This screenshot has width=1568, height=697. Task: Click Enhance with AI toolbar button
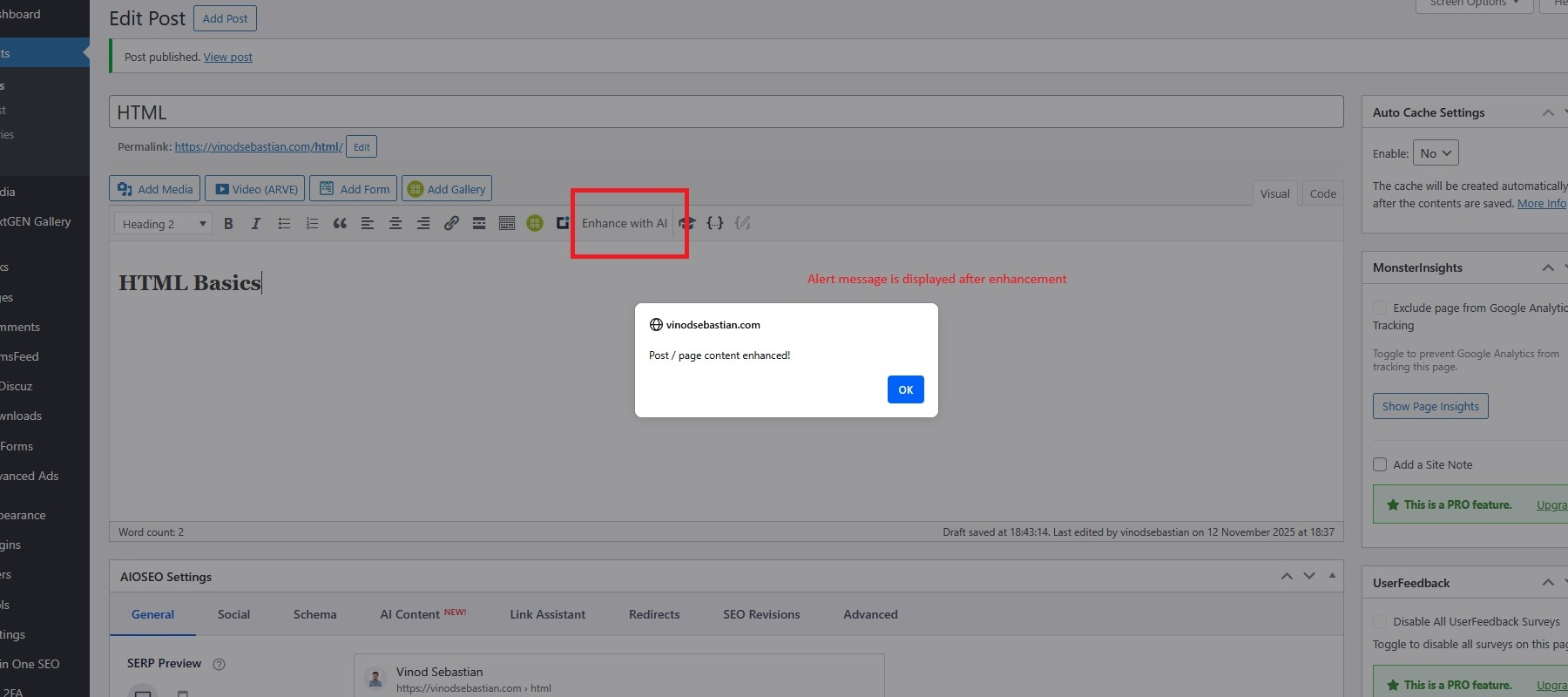pos(624,223)
